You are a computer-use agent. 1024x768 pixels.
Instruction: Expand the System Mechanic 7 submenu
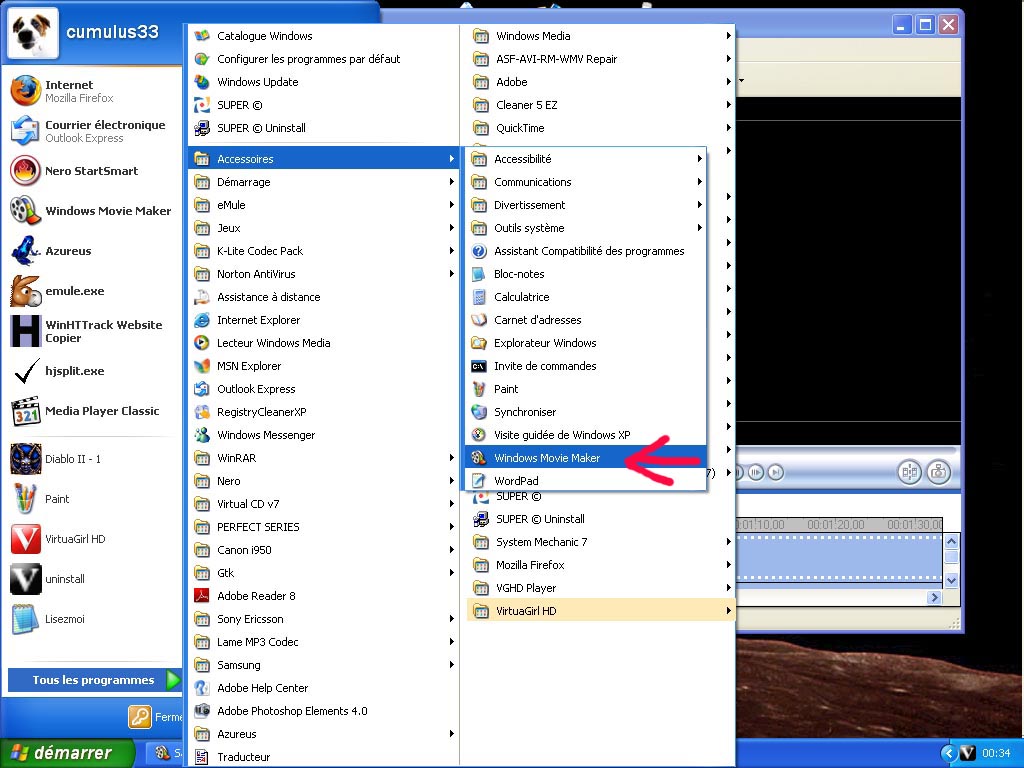point(601,542)
